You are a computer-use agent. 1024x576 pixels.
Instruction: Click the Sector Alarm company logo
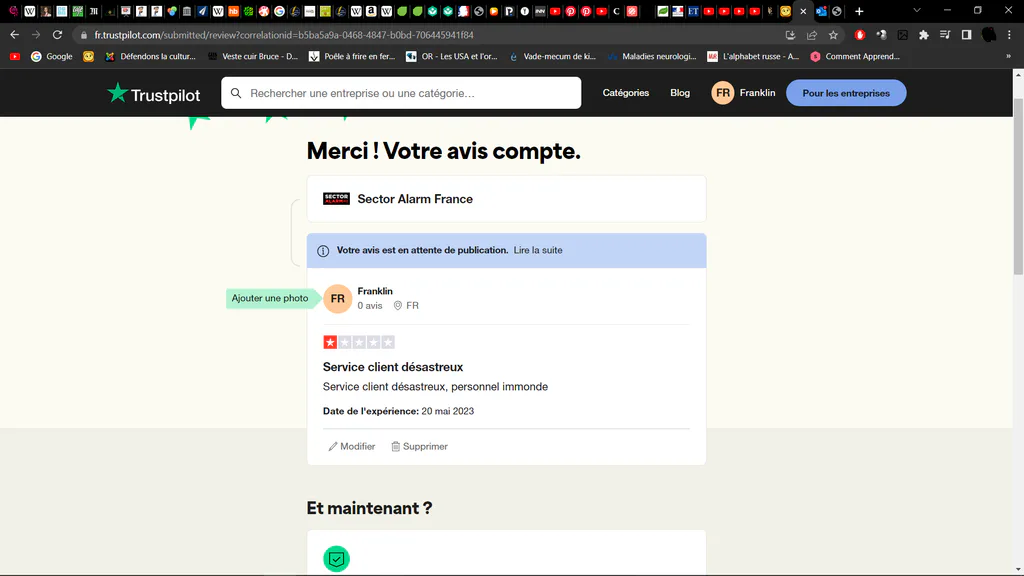(x=336, y=199)
